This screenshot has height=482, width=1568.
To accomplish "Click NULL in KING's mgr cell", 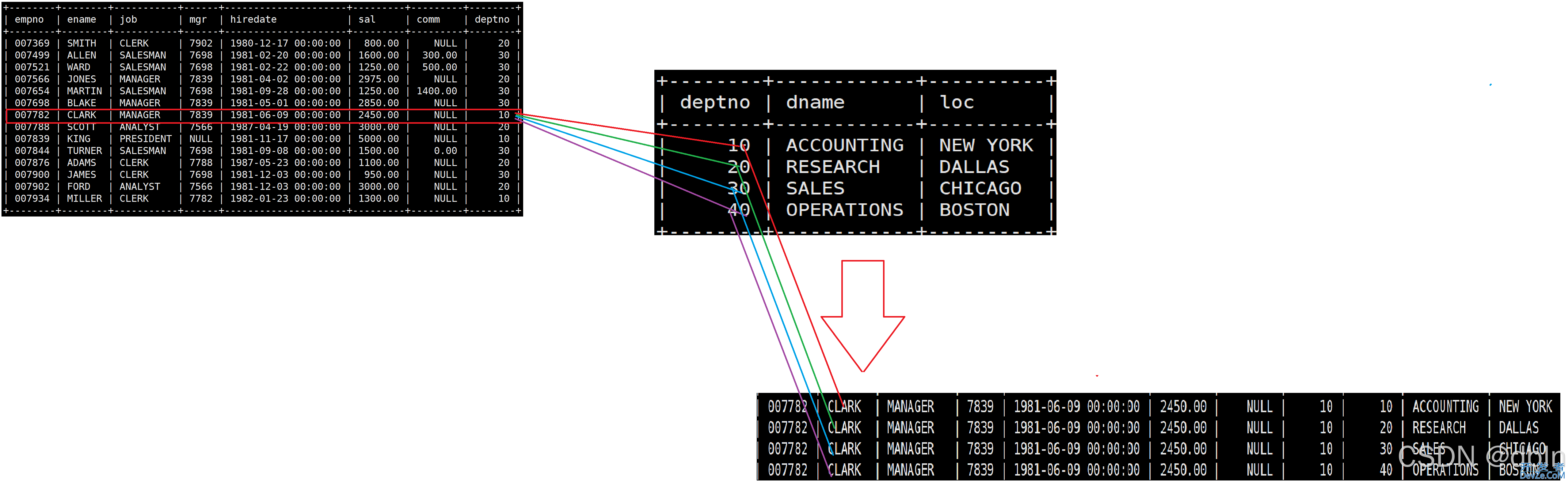I will click(x=201, y=139).
